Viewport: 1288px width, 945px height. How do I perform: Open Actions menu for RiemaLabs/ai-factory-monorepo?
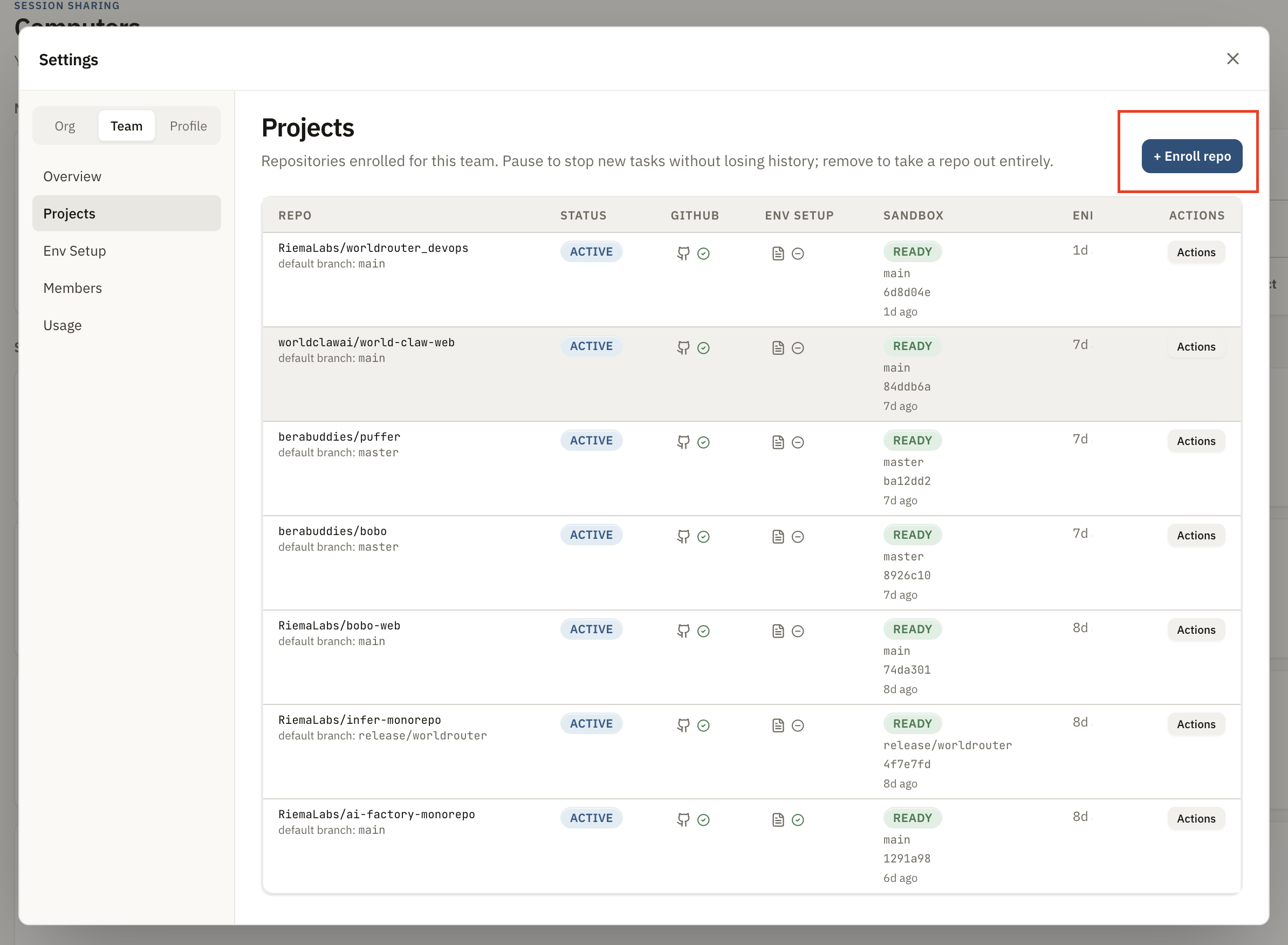(x=1196, y=819)
